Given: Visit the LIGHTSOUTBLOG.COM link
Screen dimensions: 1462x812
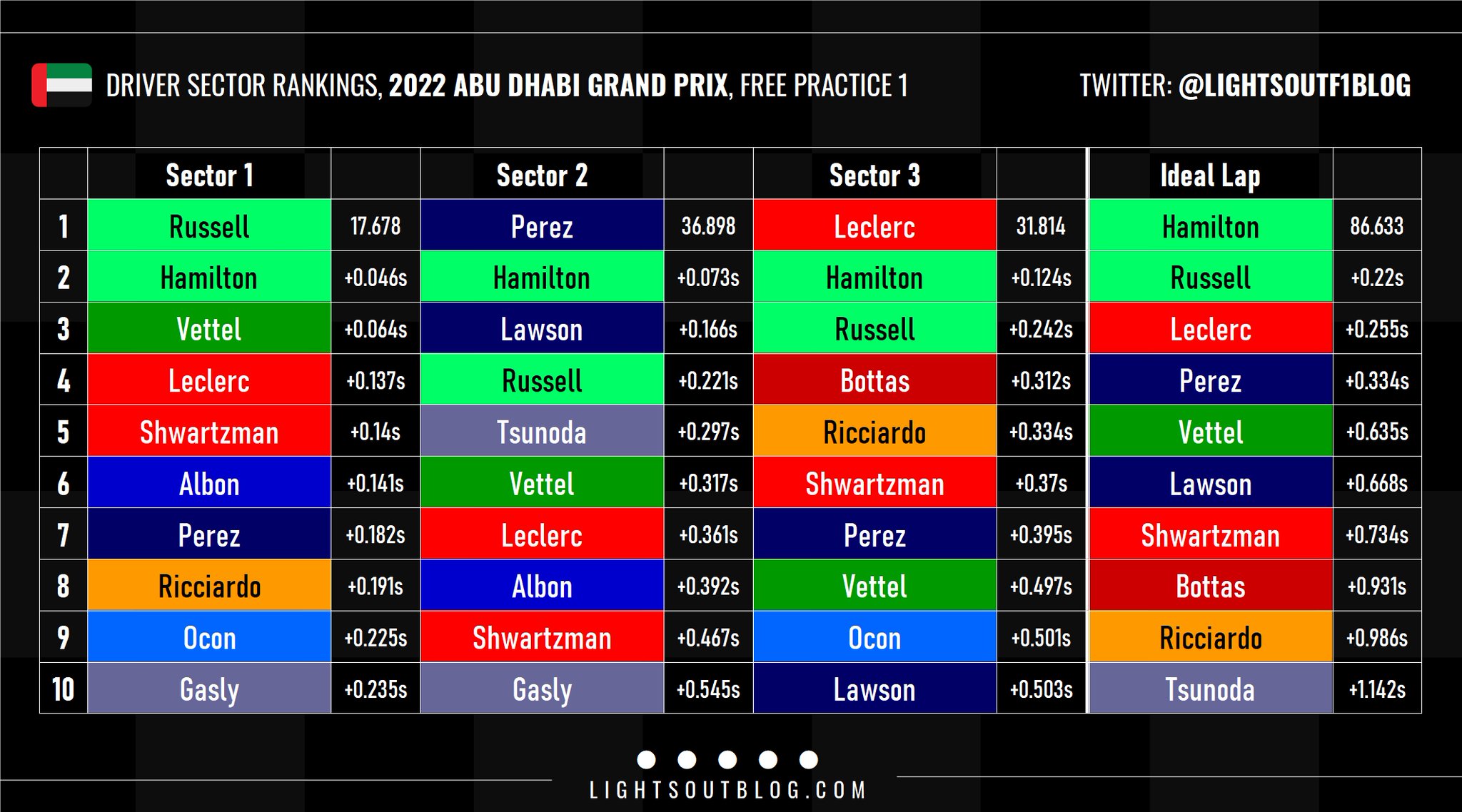Looking at the screenshot, I should pyautogui.click(x=727, y=791).
